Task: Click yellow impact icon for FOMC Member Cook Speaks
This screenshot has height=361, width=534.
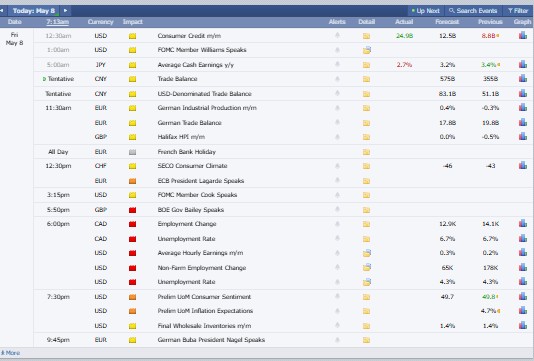Action: [x=132, y=195]
